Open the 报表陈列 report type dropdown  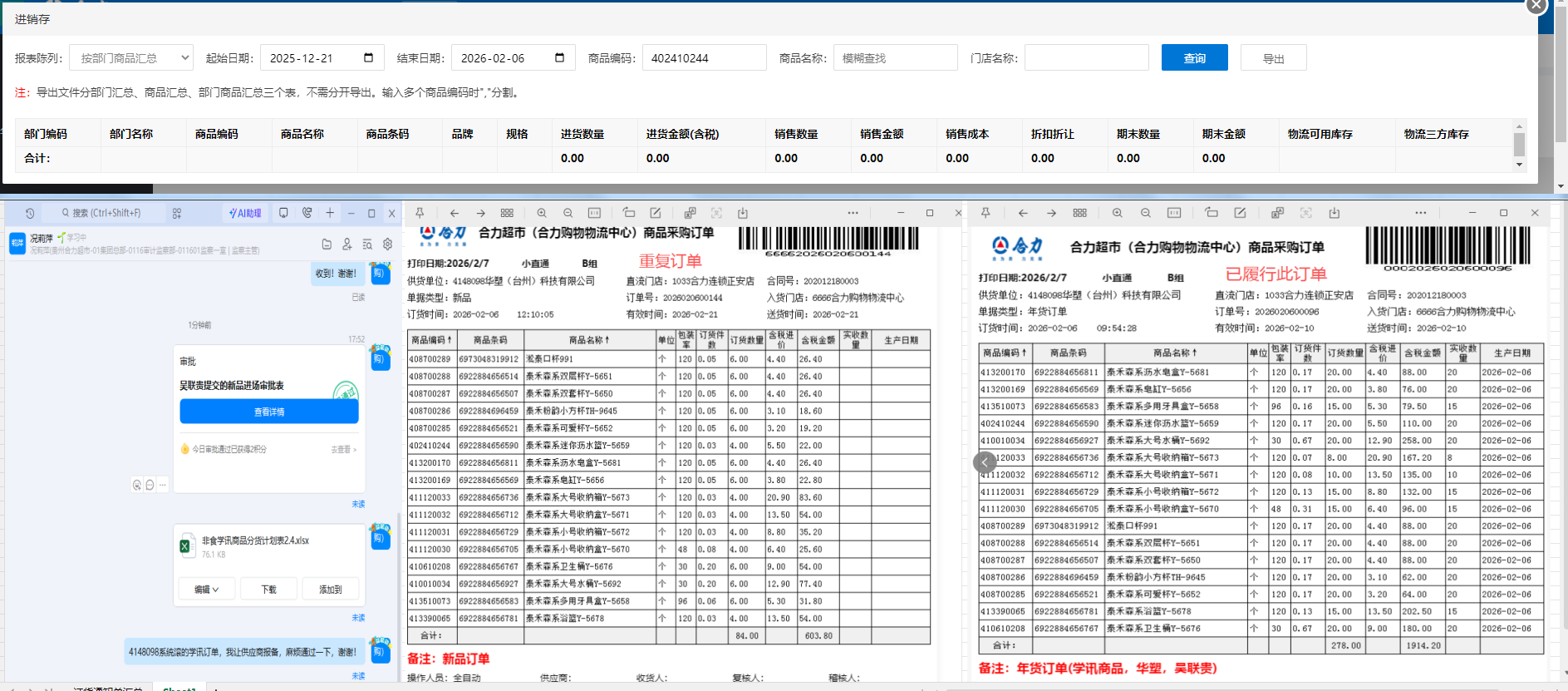tap(131, 58)
